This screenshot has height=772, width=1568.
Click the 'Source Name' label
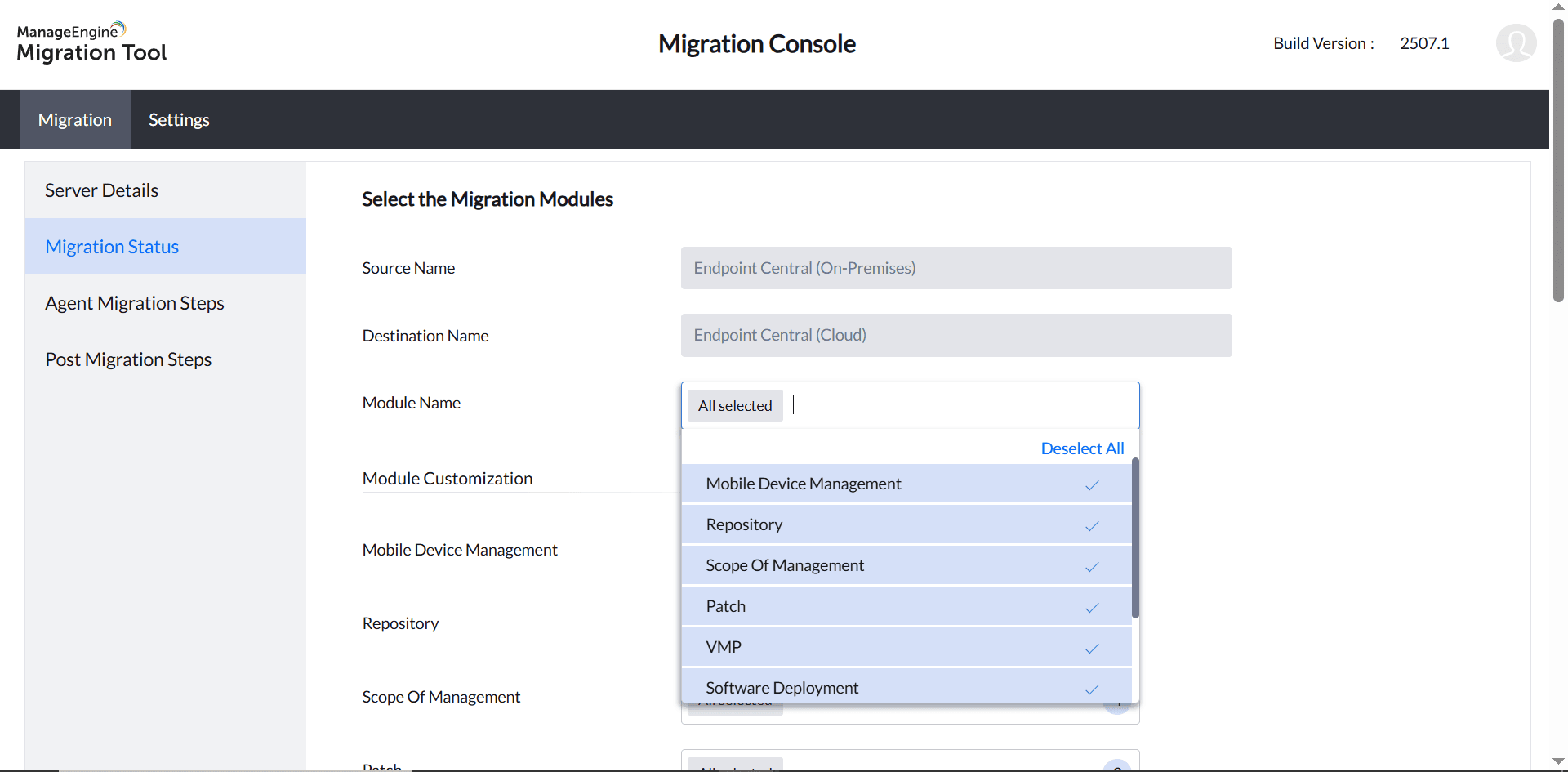[408, 268]
